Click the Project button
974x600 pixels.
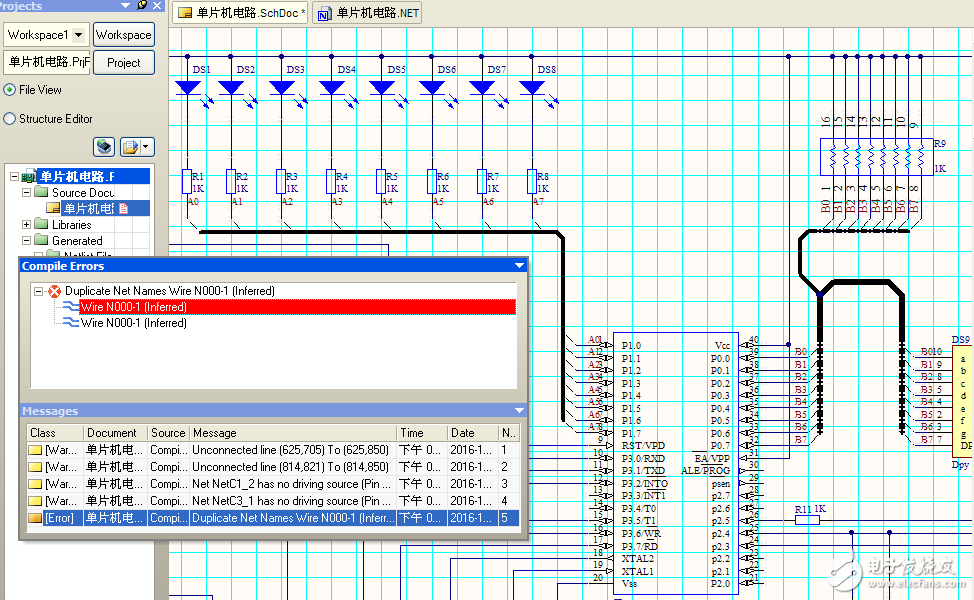[124, 63]
